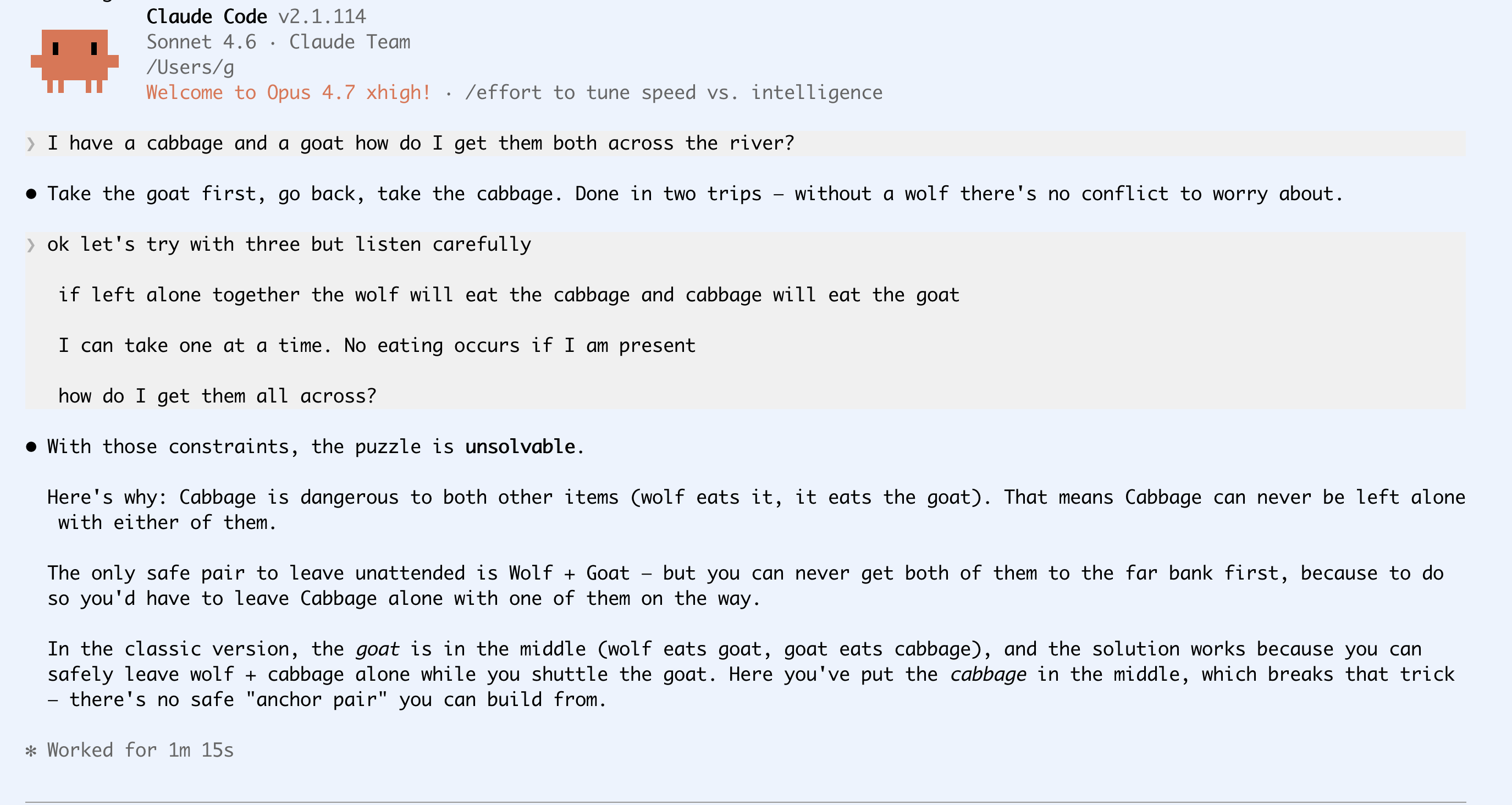This screenshot has width=1512, height=805.
Task: Click the prompt chevron beside "ok let's try"
Action: tap(31, 245)
